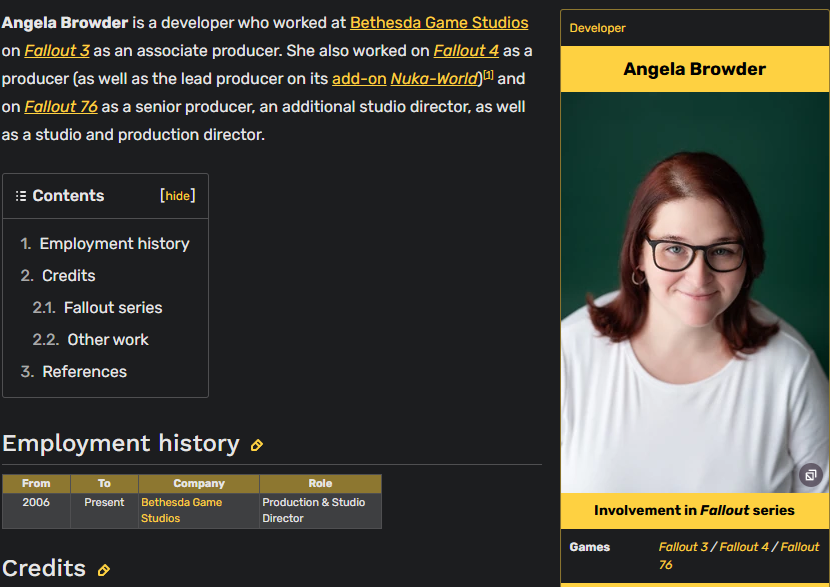Open Fallout 4 link in infobox Games
Viewport: 830px width, 587px height.
pos(744,547)
